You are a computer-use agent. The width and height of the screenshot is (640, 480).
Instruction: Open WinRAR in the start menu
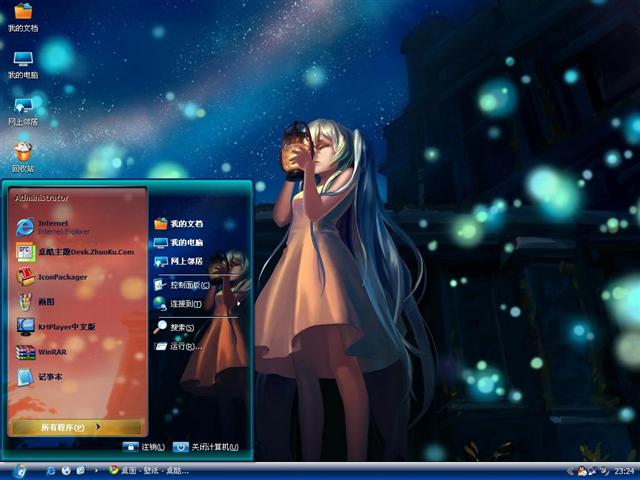point(50,352)
